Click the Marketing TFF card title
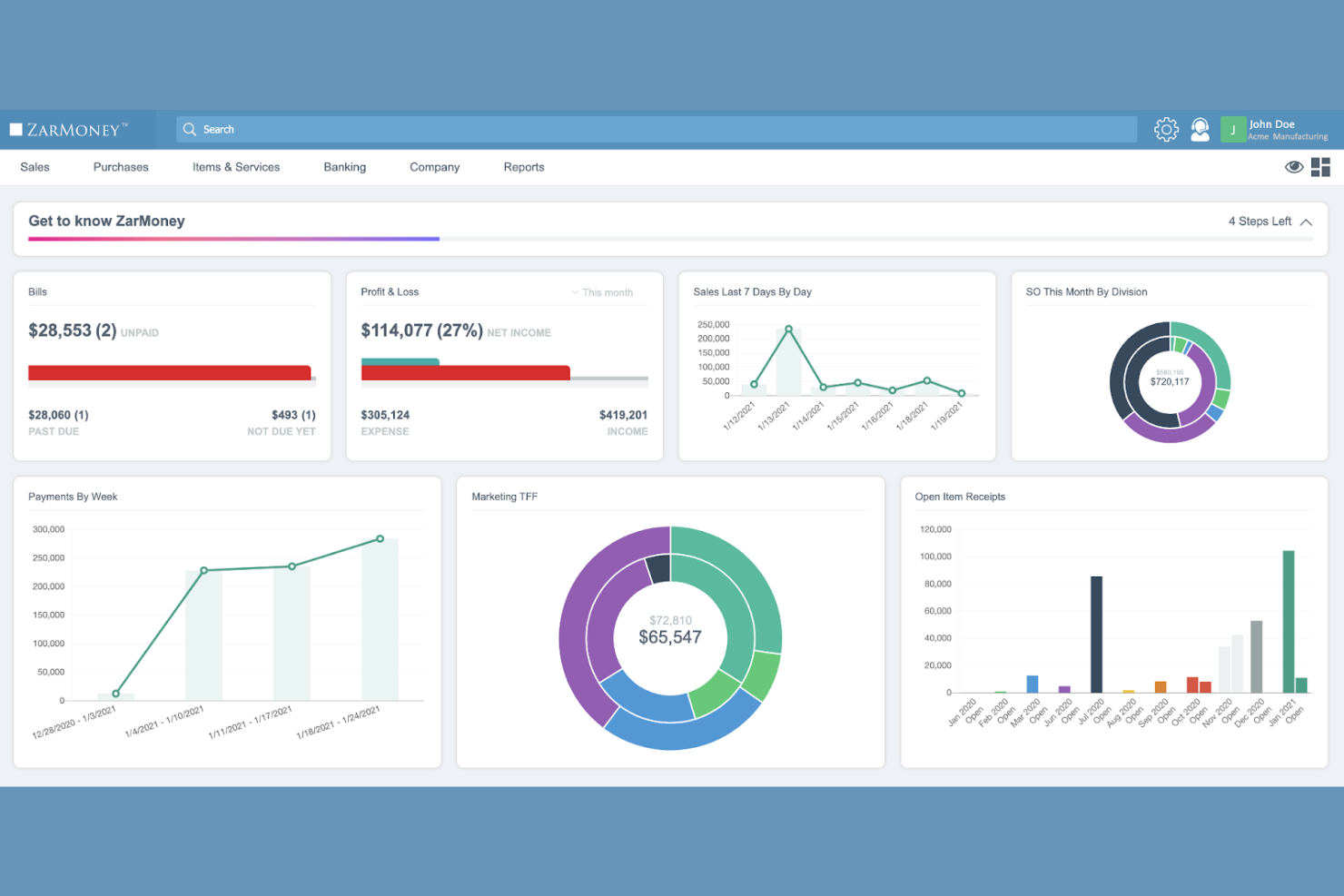 (504, 497)
